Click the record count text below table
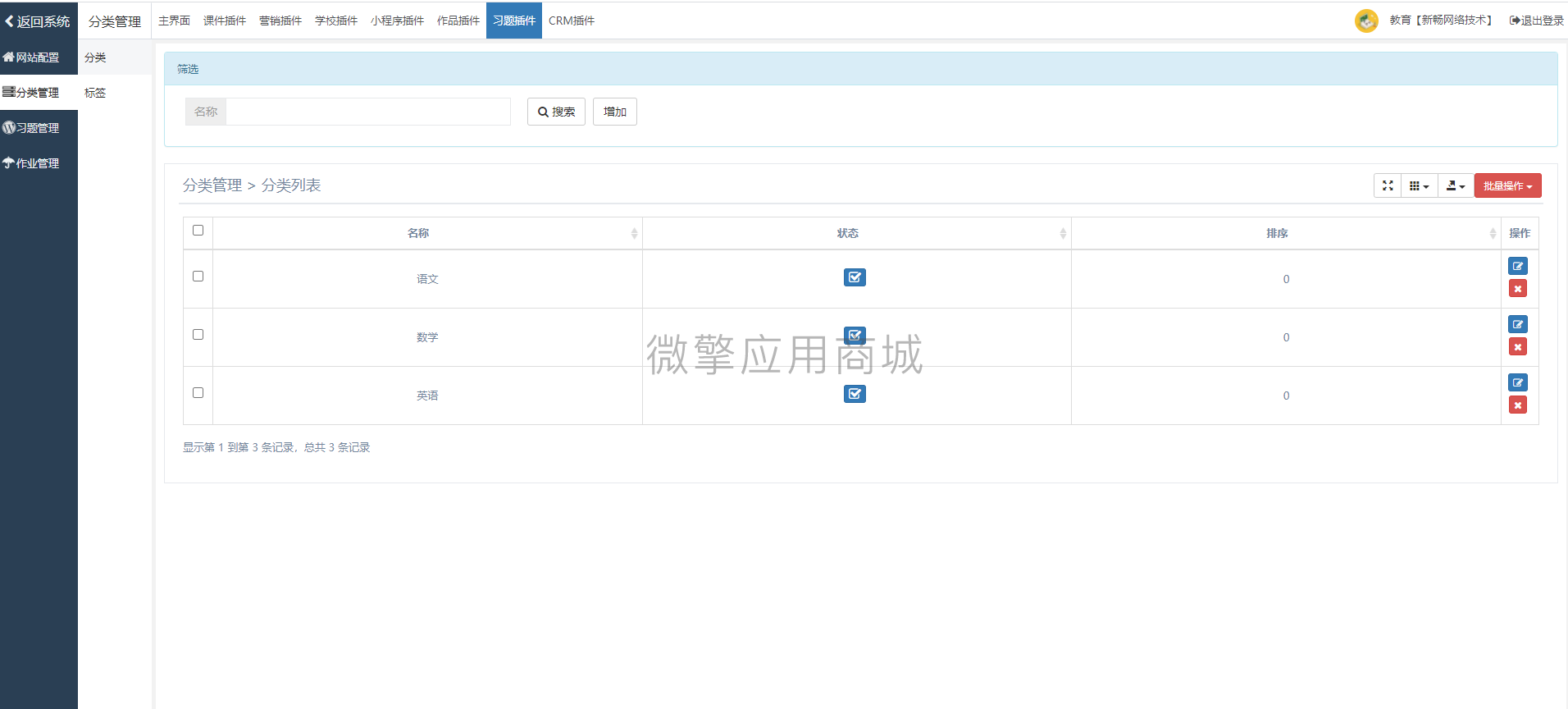The width and height of the screenshot is (1568, 709). coord(276,447)
